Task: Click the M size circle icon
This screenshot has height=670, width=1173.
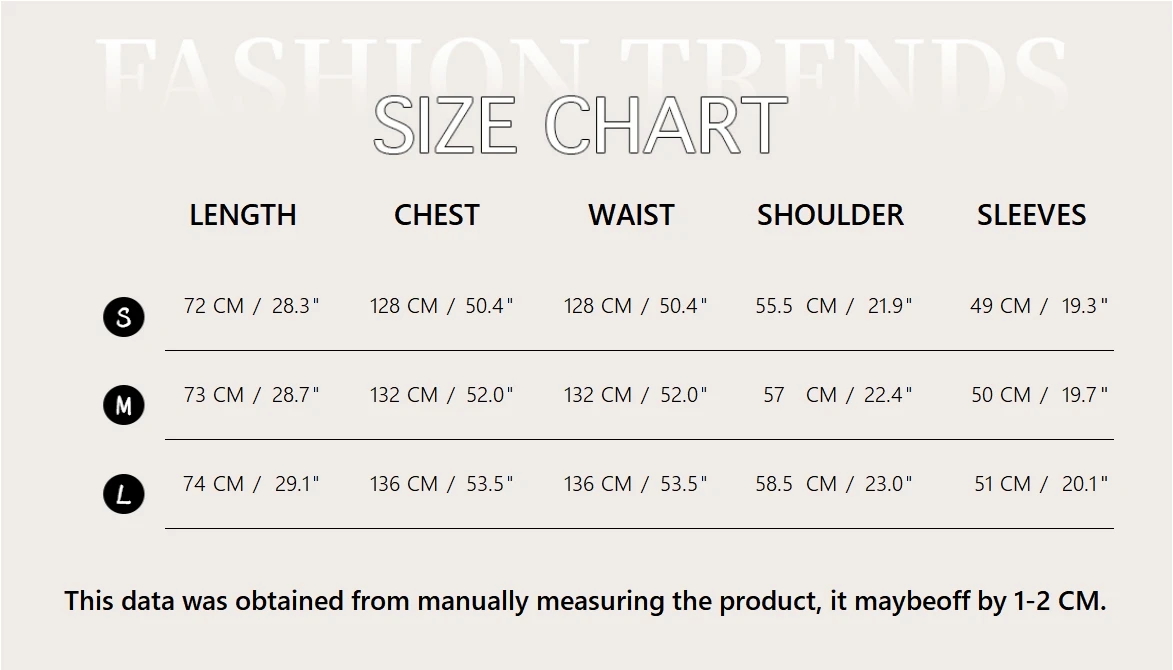Action: (123, 405)
